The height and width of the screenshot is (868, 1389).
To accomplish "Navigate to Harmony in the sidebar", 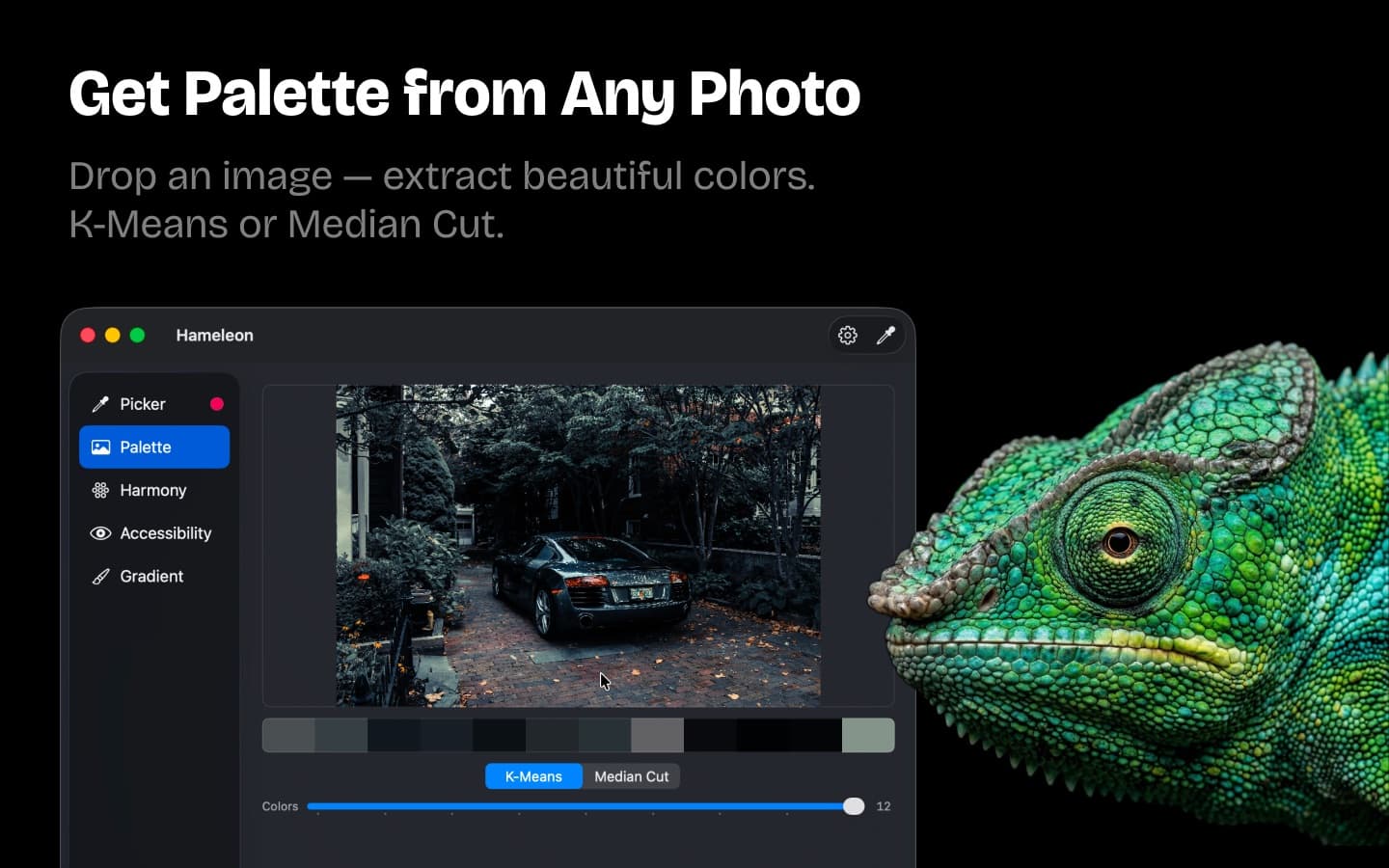I will point(152,490).
